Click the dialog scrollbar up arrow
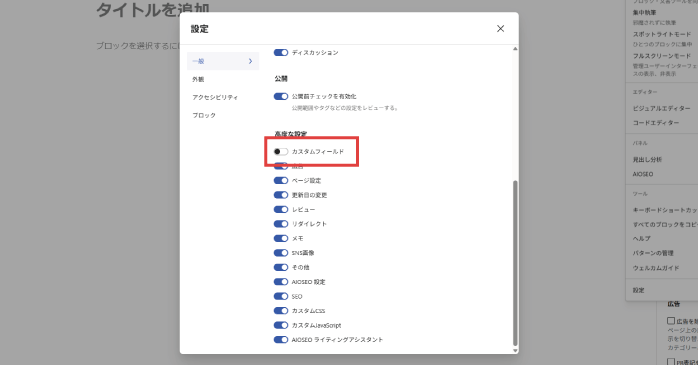698x365 pixels. [x=515, y=49]
